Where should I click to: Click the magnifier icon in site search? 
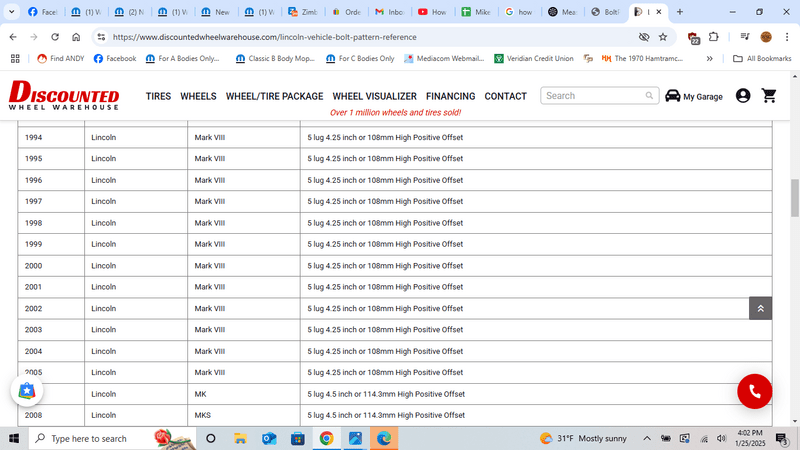(648, 96)
